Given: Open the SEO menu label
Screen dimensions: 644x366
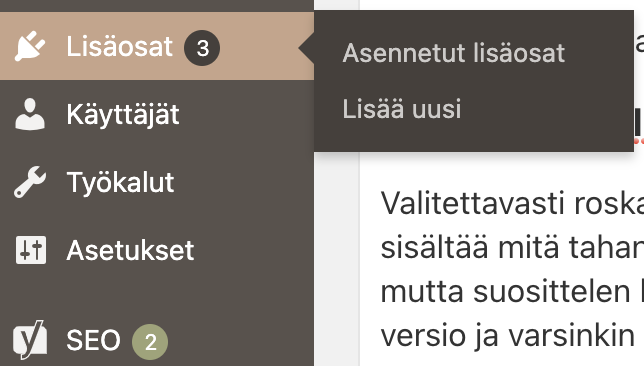Looking at the screenshot, I should pyautogui.click(x=94, y=341).
